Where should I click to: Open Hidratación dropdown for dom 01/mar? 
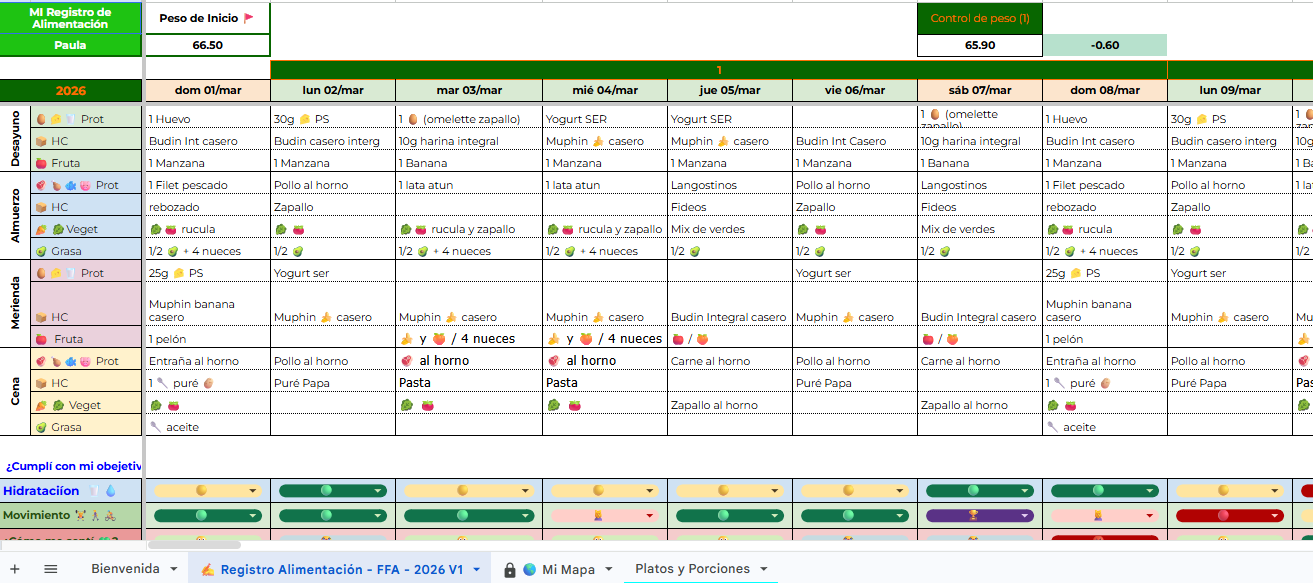(x=253, y=491)
